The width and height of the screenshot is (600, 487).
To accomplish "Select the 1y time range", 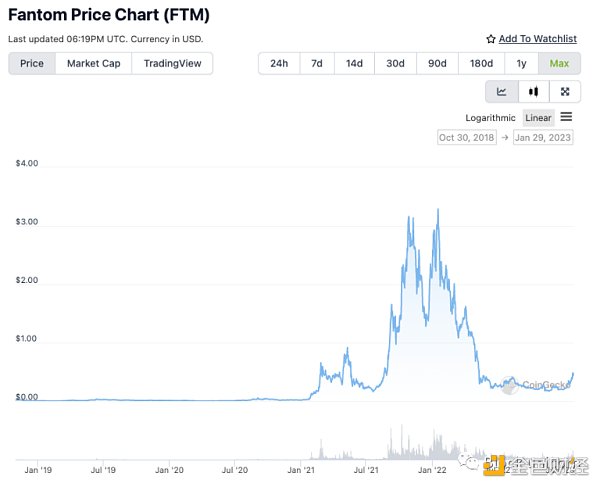I will [x=521, y=64].
